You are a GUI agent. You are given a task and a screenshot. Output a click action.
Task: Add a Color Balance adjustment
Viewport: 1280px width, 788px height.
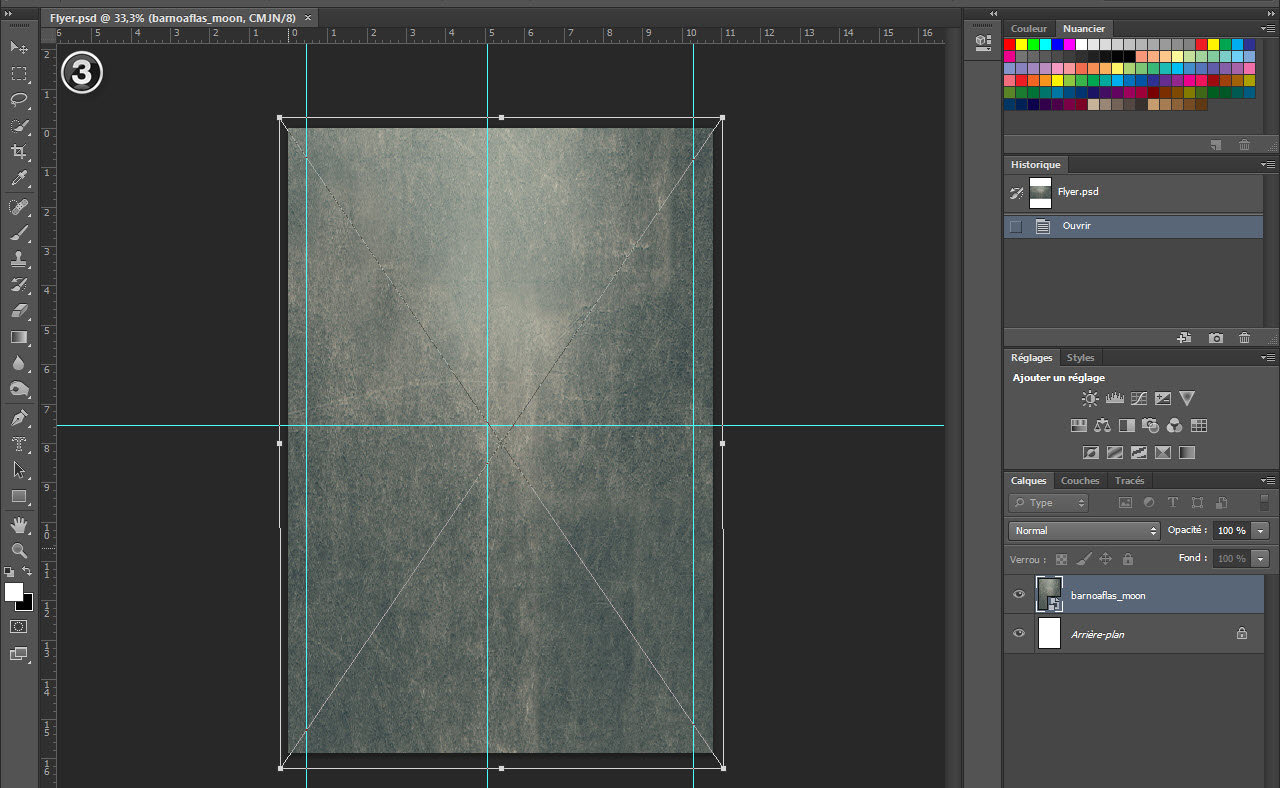pos(1103,425)
